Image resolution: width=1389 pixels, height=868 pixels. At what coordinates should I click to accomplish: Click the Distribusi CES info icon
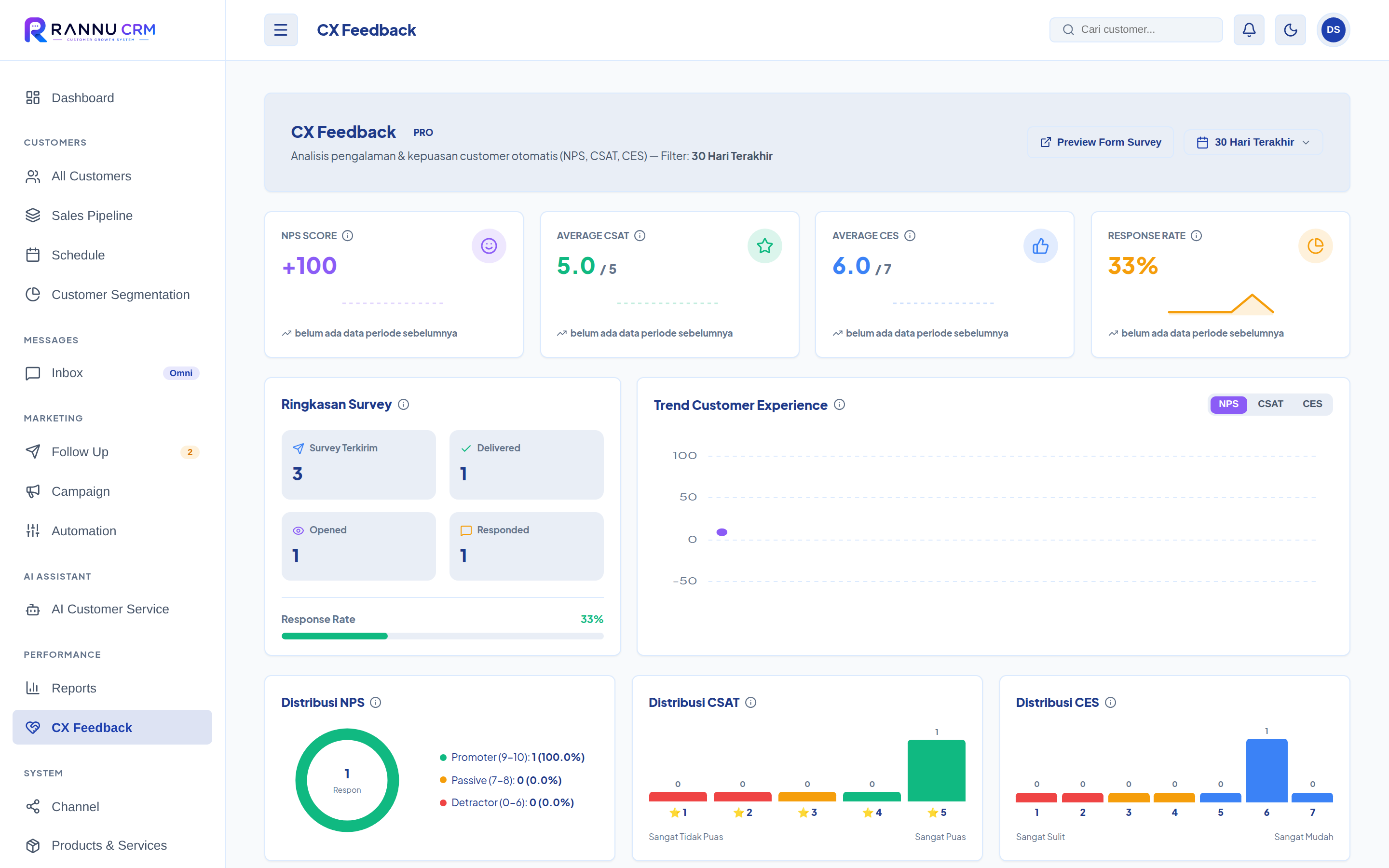pyautogui.click(x=1110, y=703)
